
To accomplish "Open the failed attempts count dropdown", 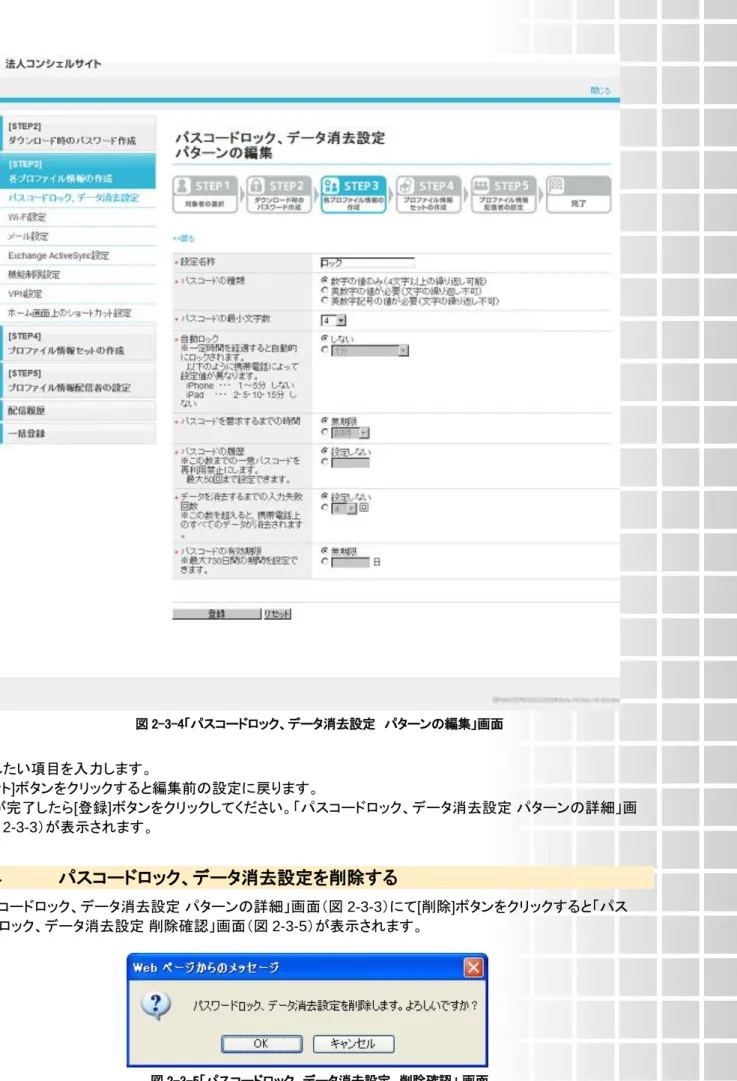I will pyautogui.click(x=344, y=508).
